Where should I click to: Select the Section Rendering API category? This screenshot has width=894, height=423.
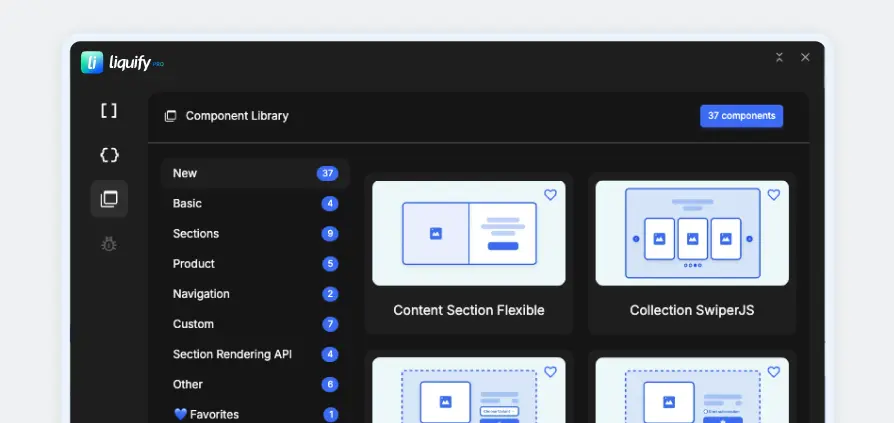point(255,355)
